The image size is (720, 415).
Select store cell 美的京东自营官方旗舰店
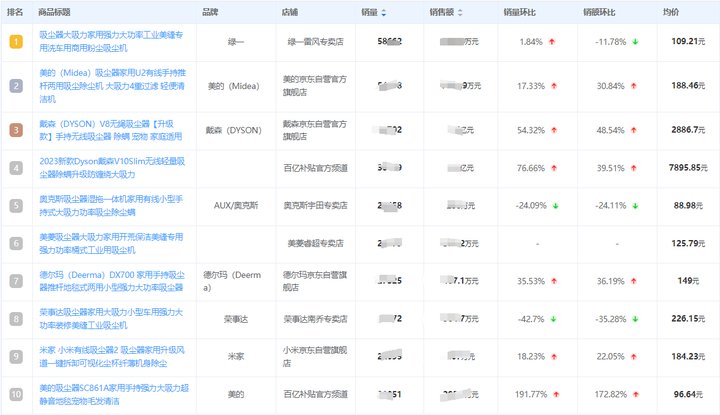point(315,86)
